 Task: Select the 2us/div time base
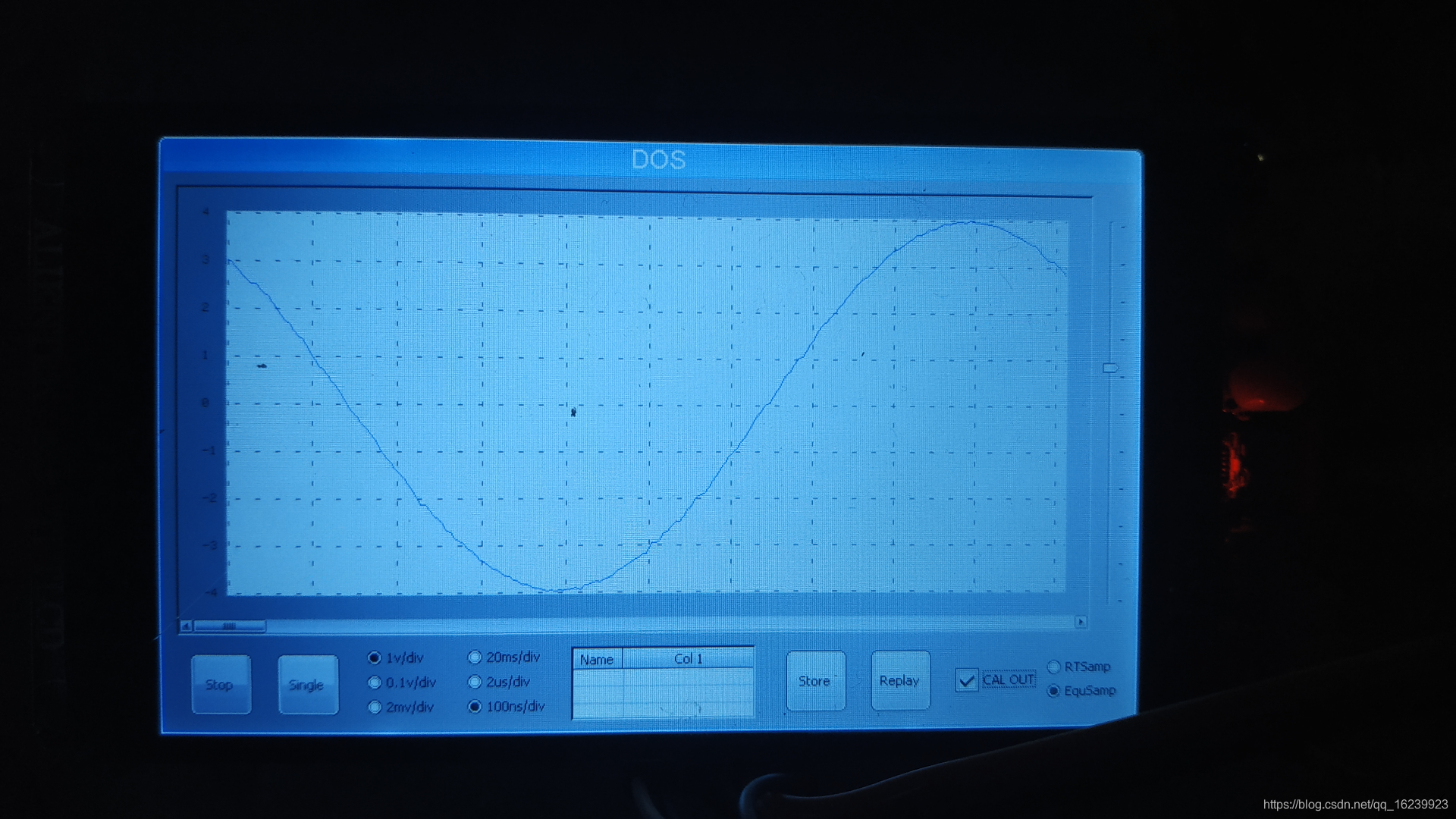(x=475, y=682)
